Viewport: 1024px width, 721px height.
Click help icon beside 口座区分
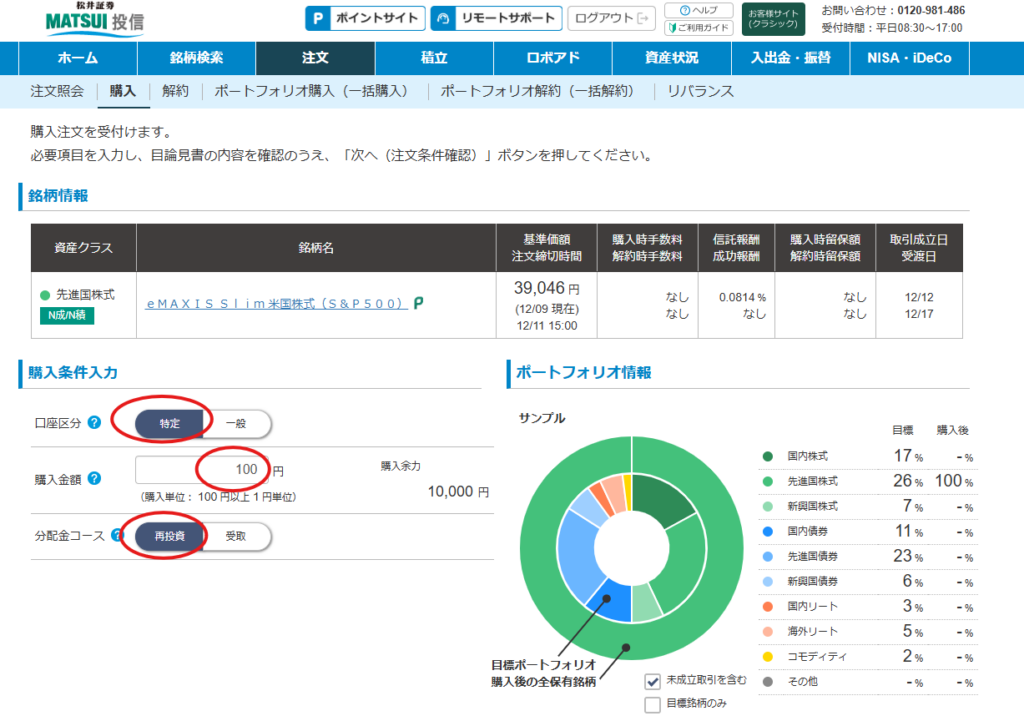pos(94,422)
